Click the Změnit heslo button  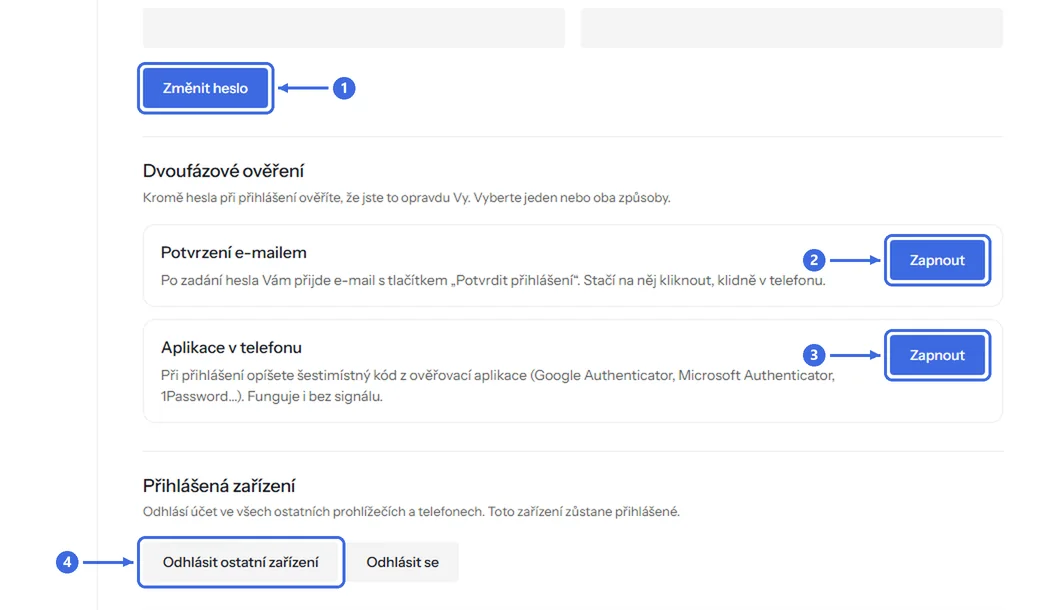click(x=206, y=88)
